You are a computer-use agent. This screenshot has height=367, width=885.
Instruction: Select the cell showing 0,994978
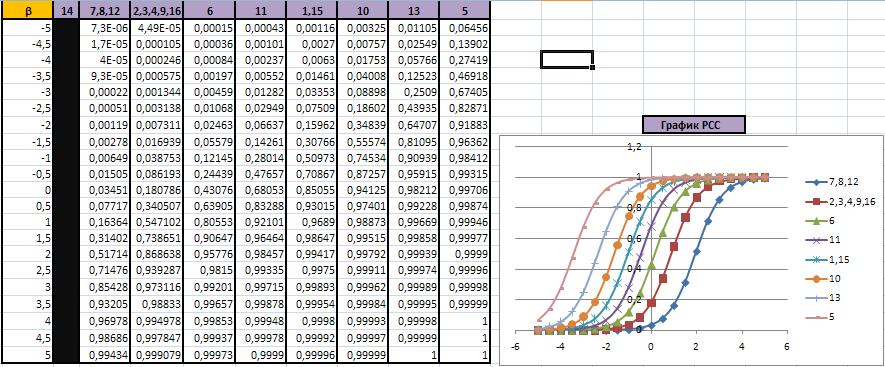pos(156,322)
